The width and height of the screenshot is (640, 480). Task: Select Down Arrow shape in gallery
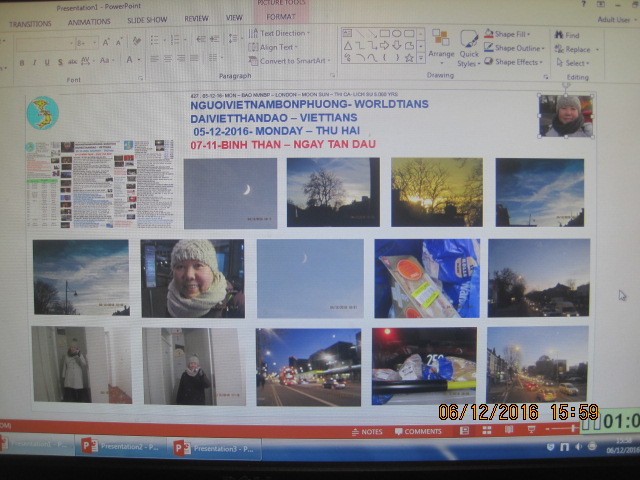click(x=397, y=45)
